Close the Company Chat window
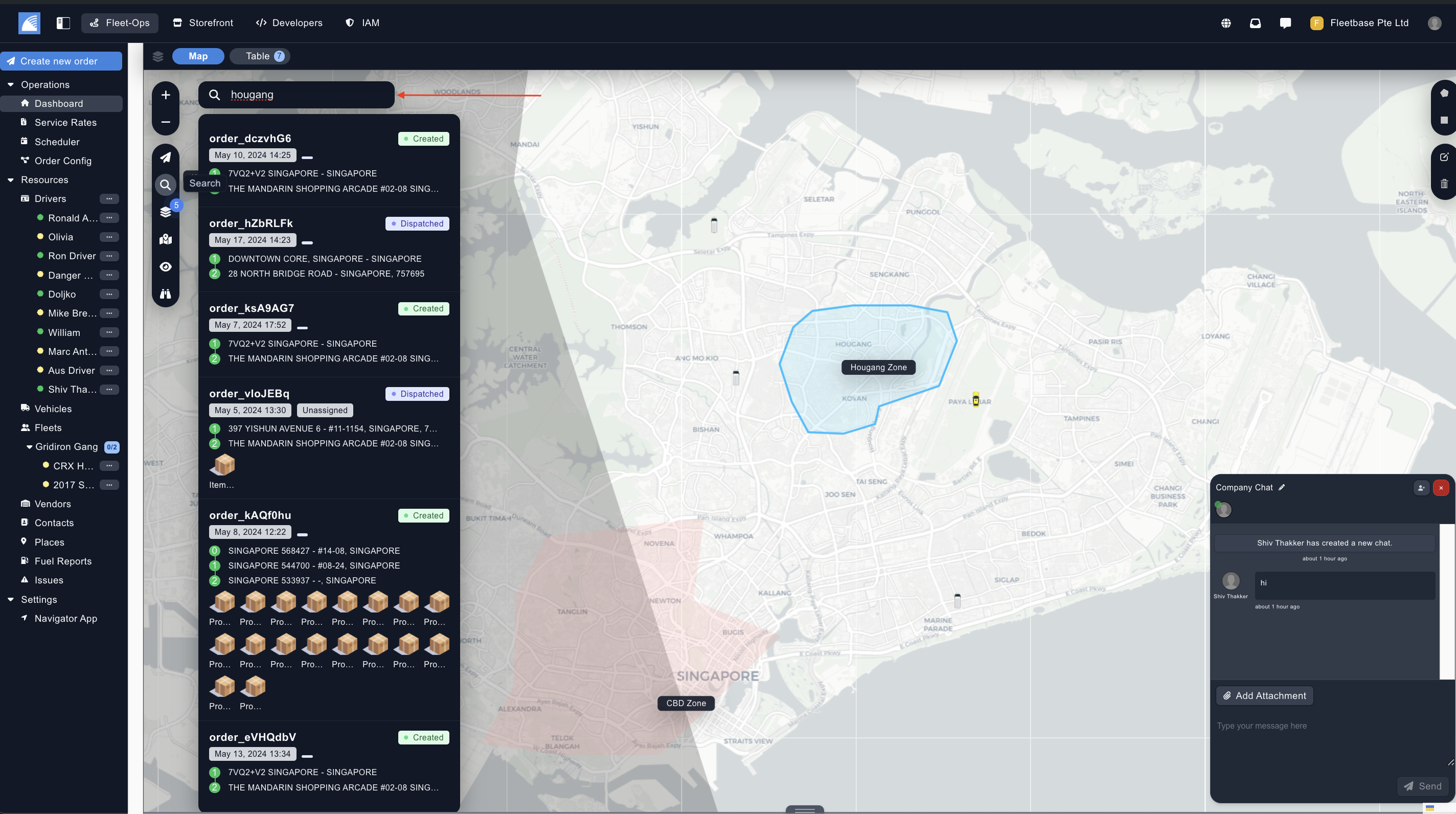This screenshot has width=1456, height=814. pyautogui.click(x=1441, y=487)
